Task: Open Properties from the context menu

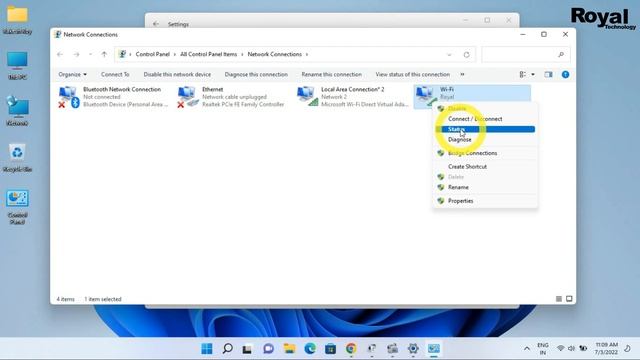Action: tap(460, 201)
